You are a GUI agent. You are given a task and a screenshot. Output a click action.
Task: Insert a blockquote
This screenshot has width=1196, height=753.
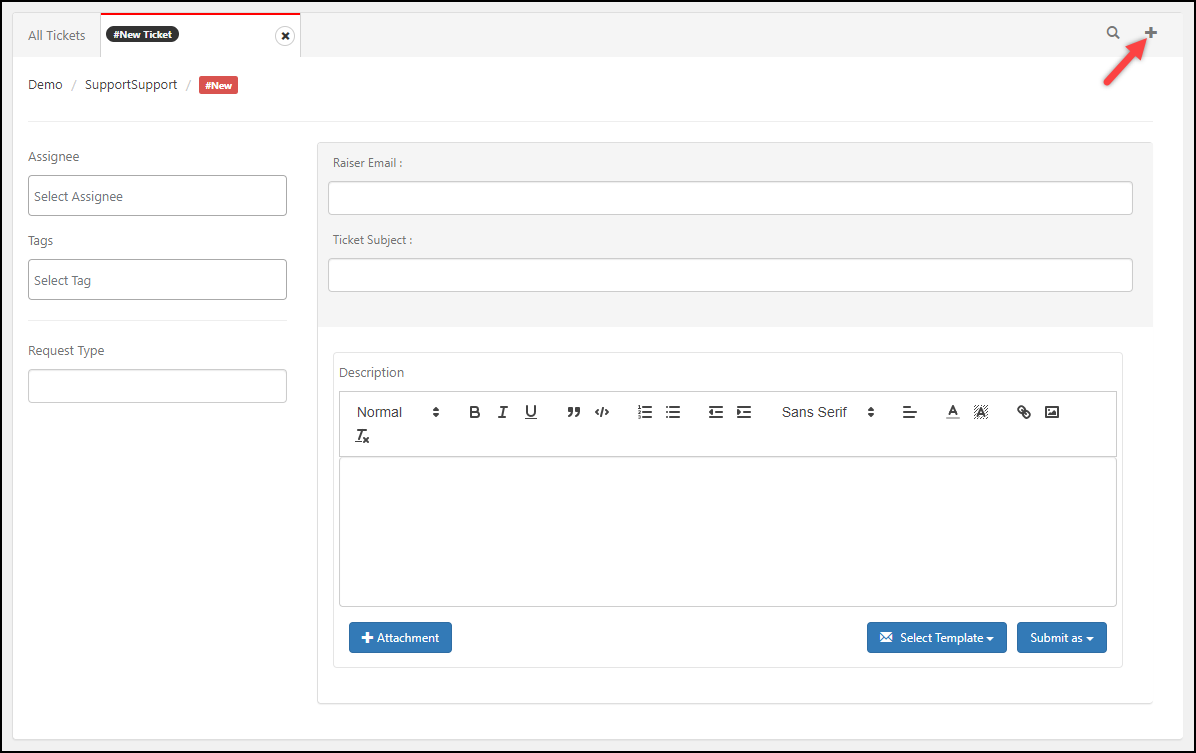pos(574,412)
